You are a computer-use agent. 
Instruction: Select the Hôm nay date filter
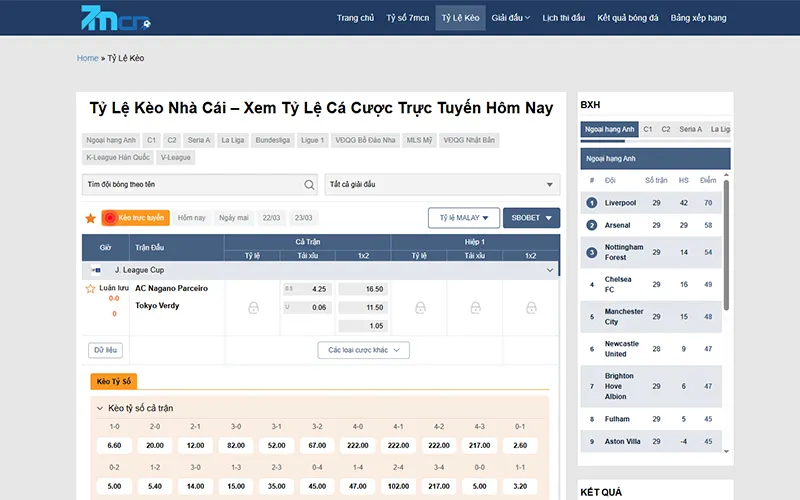click(191, 218)
